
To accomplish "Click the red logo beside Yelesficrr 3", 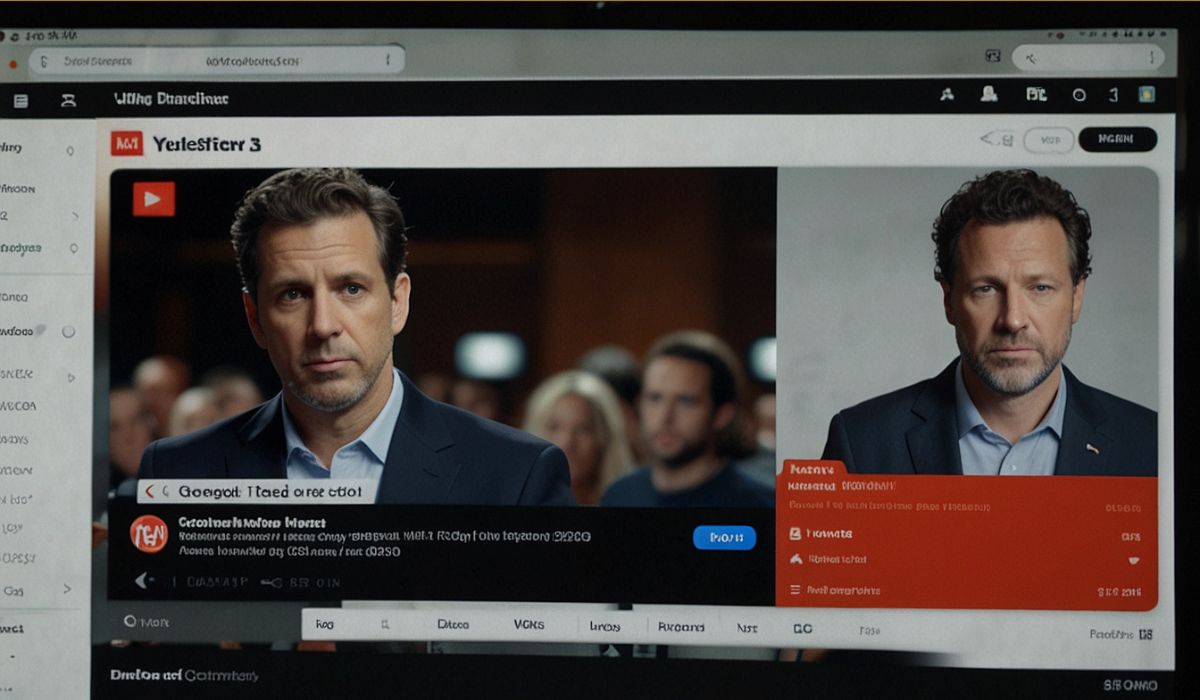I will (x=127, y=144).
